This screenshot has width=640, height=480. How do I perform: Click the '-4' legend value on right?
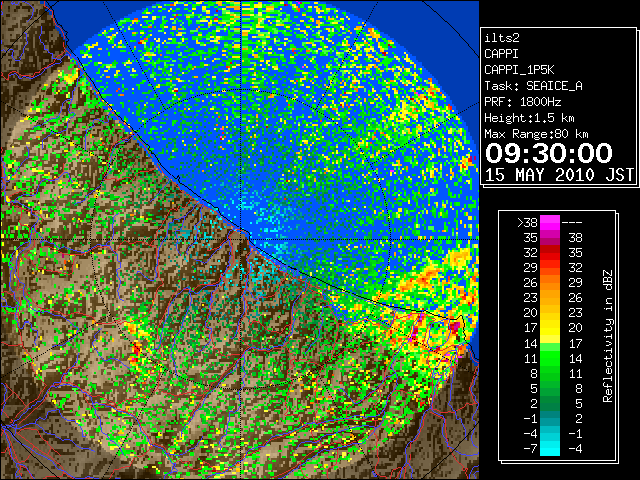[x=575, y=449]
